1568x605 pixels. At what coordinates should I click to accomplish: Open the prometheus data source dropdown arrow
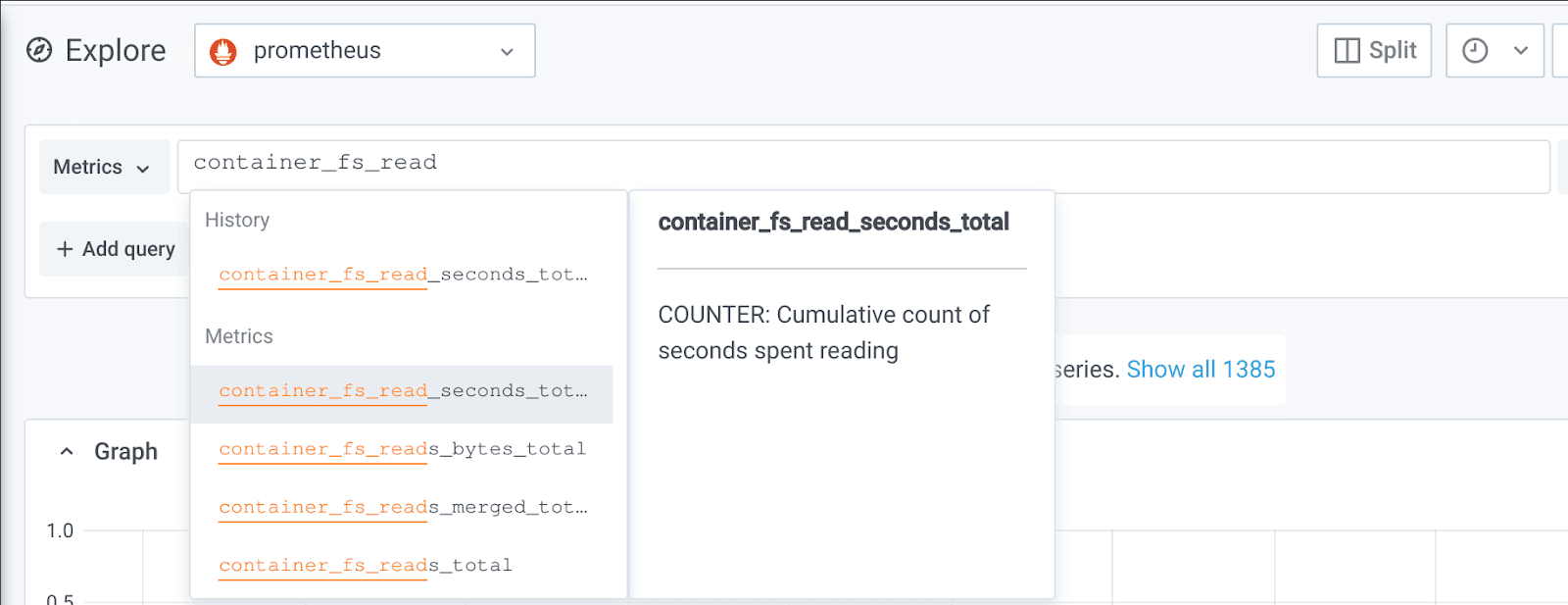[x=507, y=52]
